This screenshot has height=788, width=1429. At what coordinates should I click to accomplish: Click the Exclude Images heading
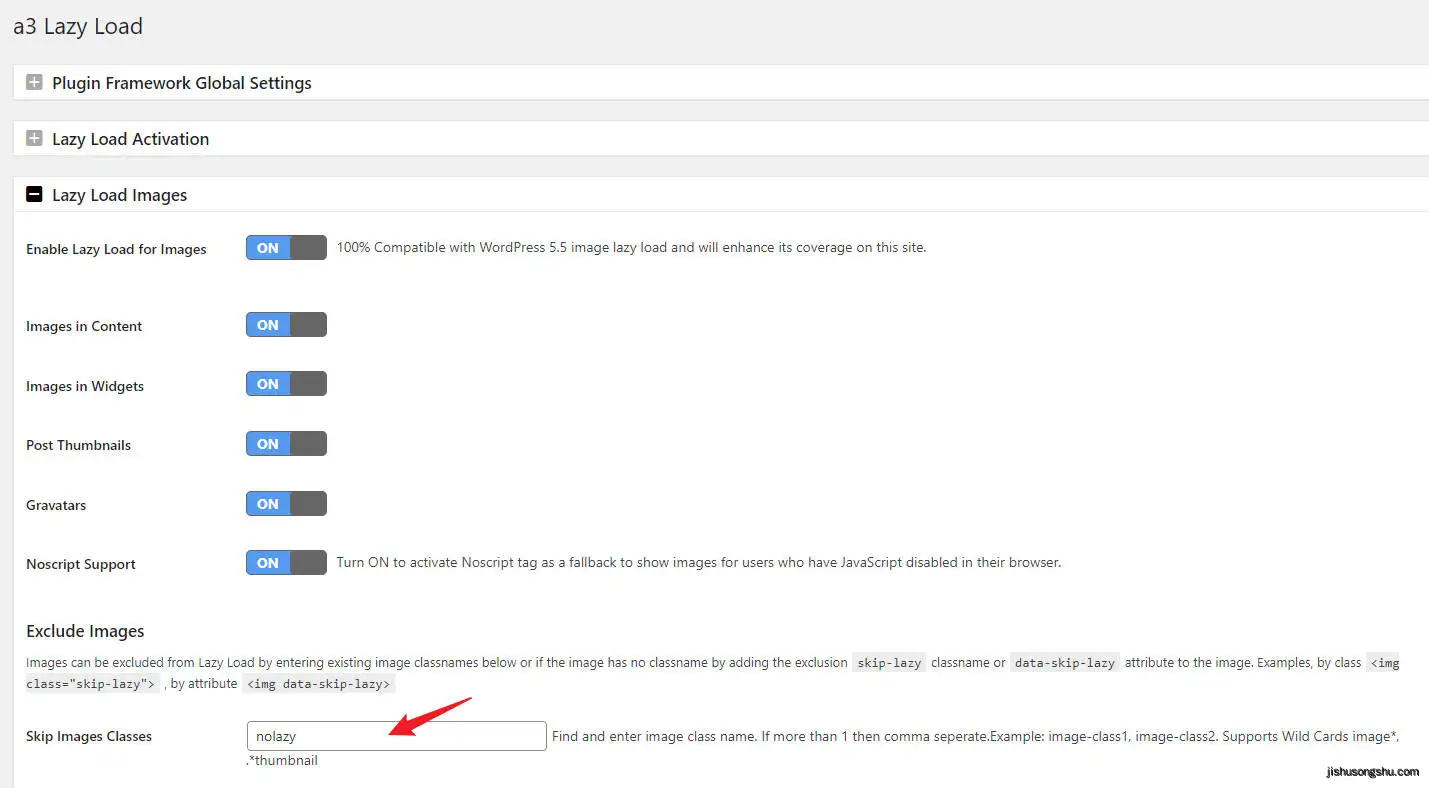point(85,631)
